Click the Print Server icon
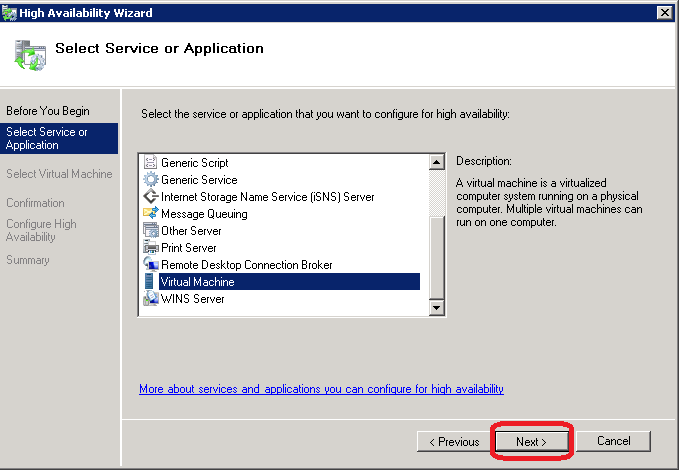 pos(151,248)
